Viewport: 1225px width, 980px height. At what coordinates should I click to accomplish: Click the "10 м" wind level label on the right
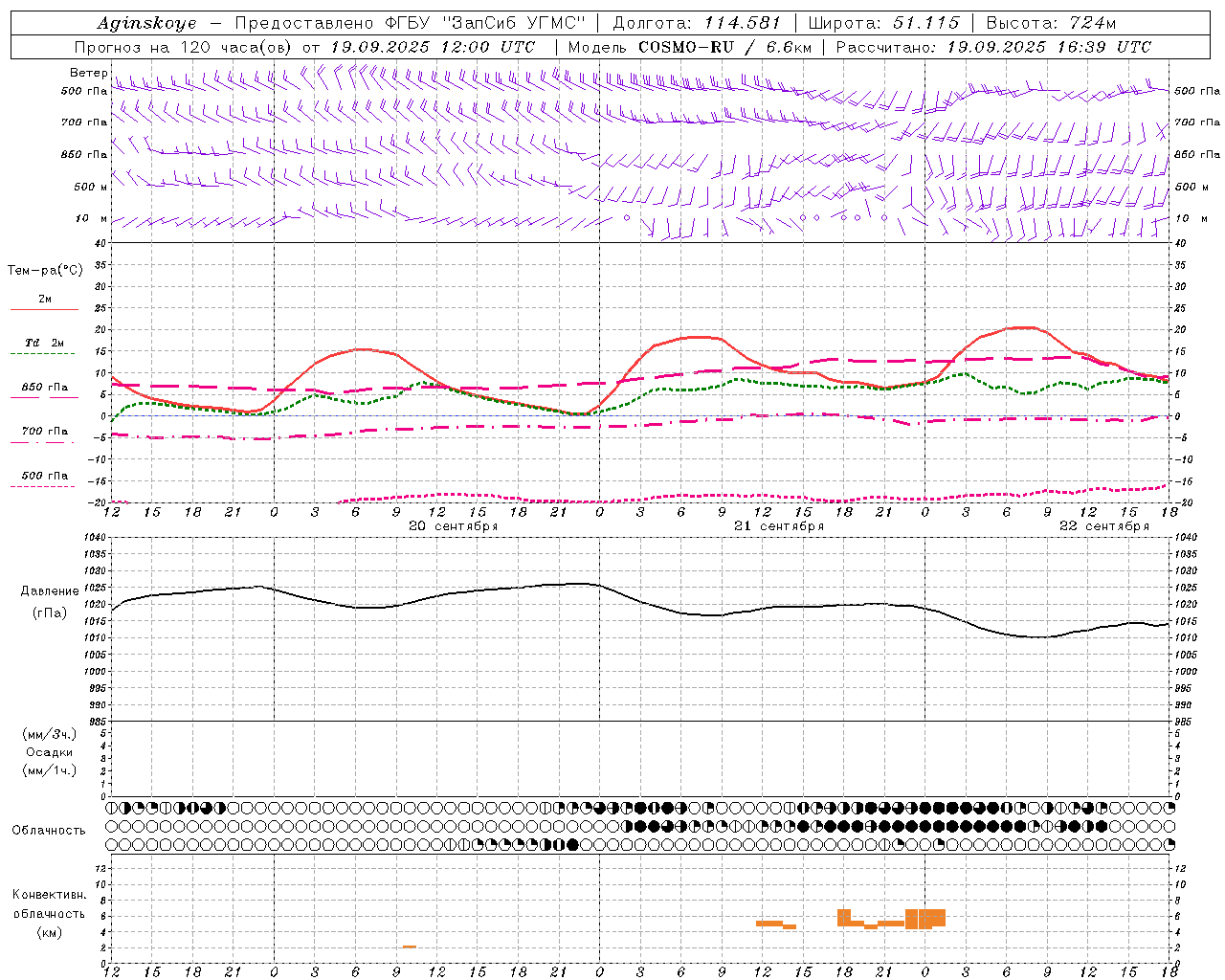[1191, 218]
